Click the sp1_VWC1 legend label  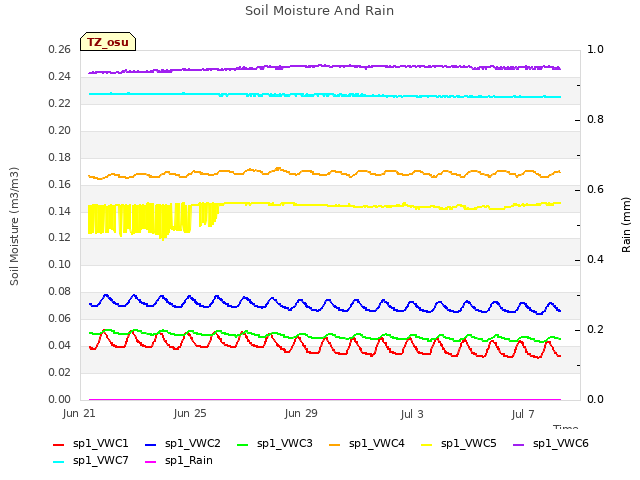[100, 444]
